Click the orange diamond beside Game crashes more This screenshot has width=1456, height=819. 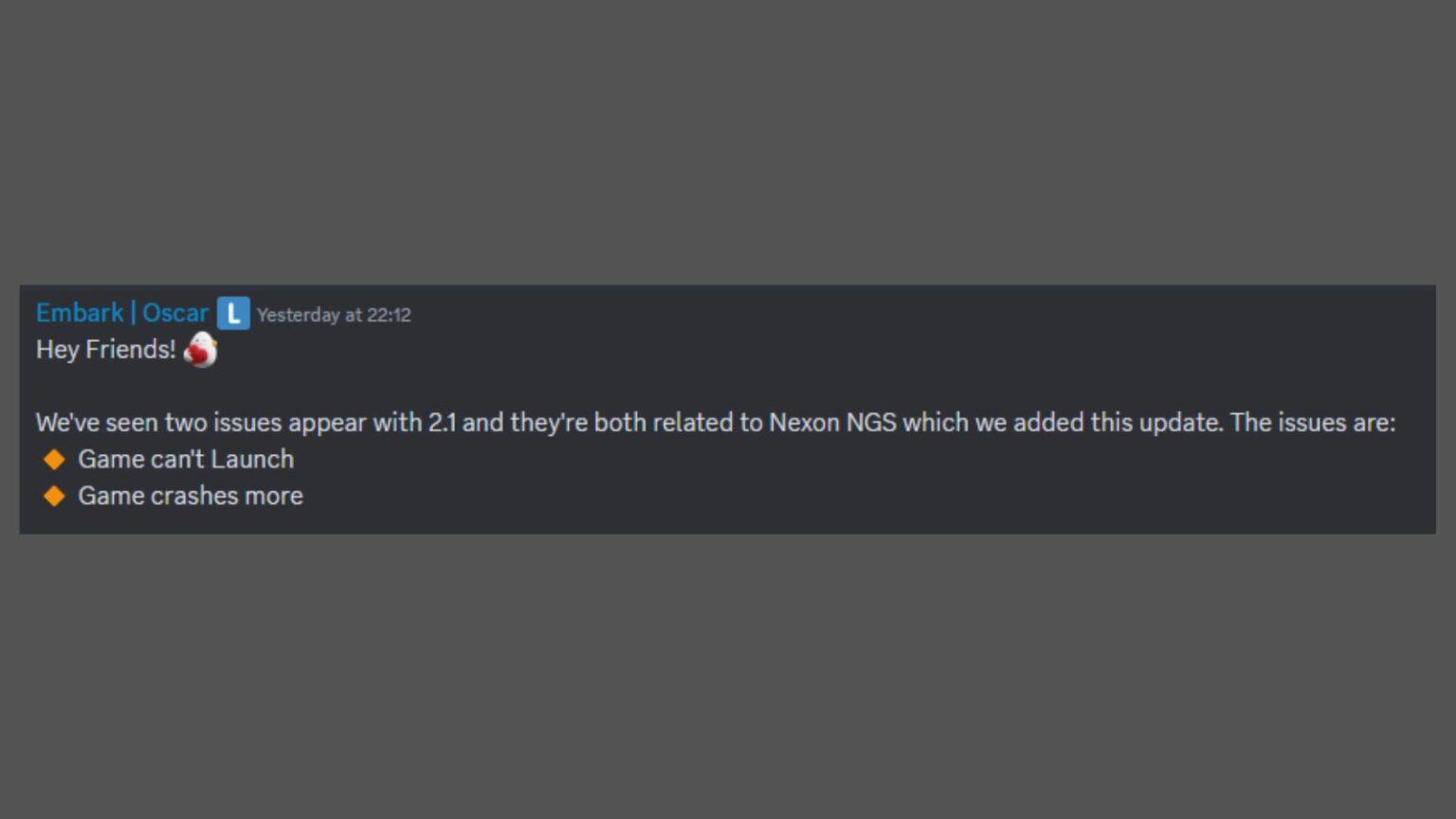coord(54,496)
